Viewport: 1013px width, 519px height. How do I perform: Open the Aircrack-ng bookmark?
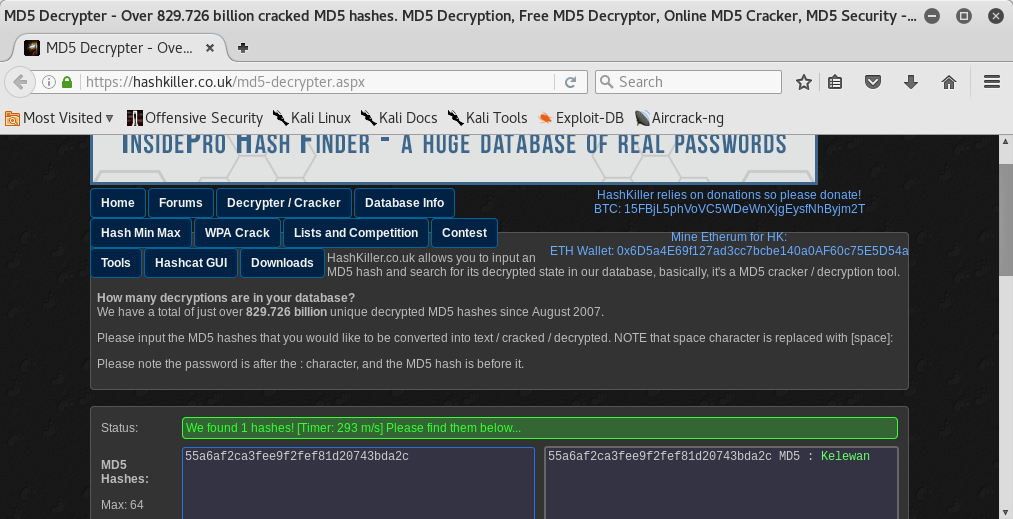679,118
